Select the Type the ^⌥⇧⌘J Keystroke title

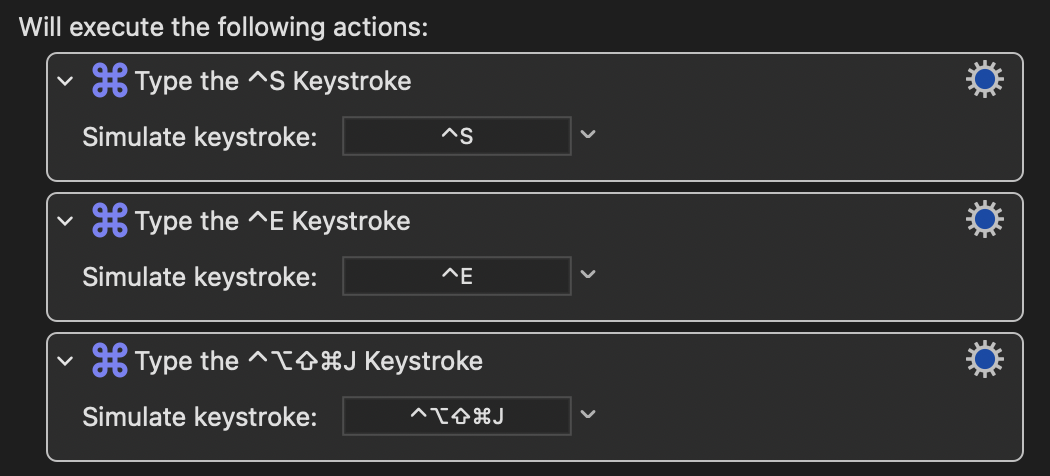pos(309,361)
